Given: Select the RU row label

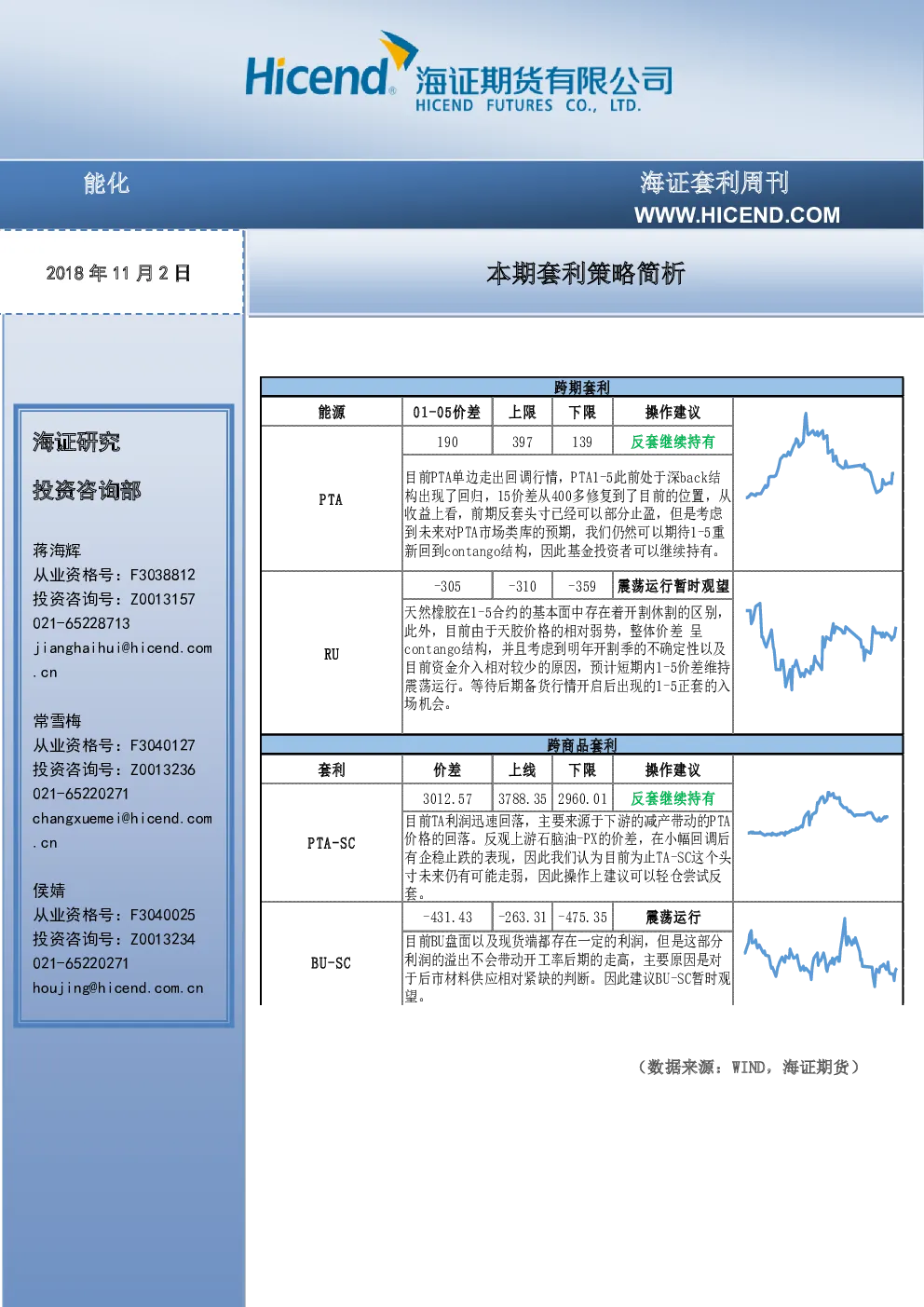Looking at the screenshot, I should [332, 654].
